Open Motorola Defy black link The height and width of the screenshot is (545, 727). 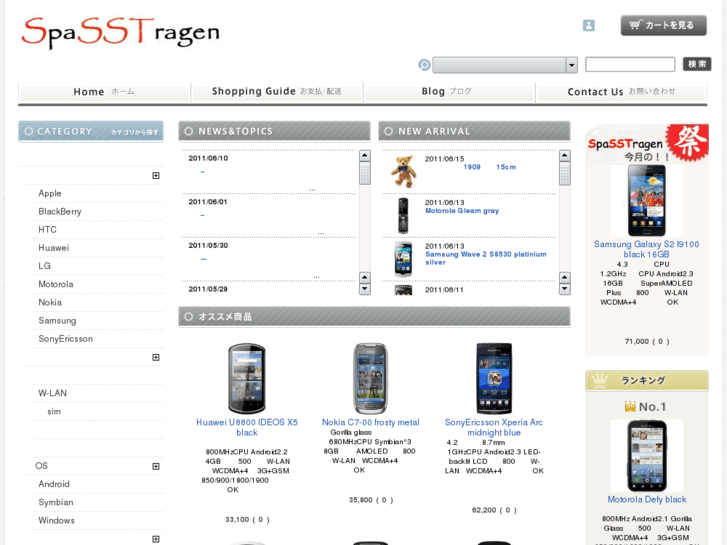(x=646, y=500)
